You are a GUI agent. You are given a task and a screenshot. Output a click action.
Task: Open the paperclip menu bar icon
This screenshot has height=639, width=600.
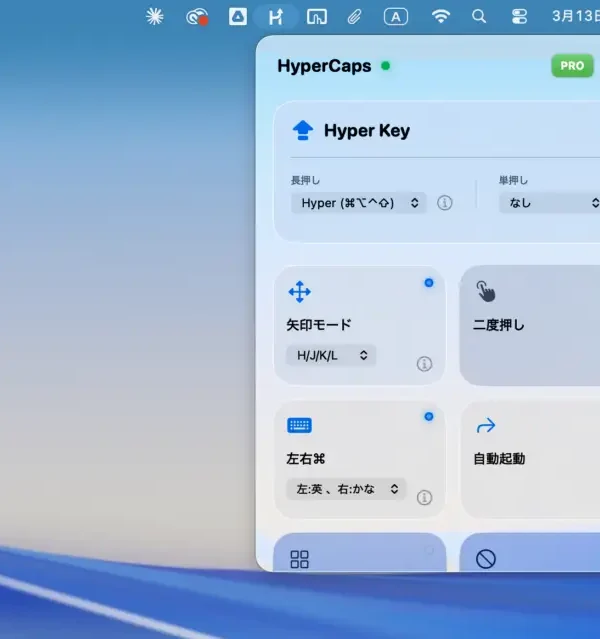pos(355,17)
